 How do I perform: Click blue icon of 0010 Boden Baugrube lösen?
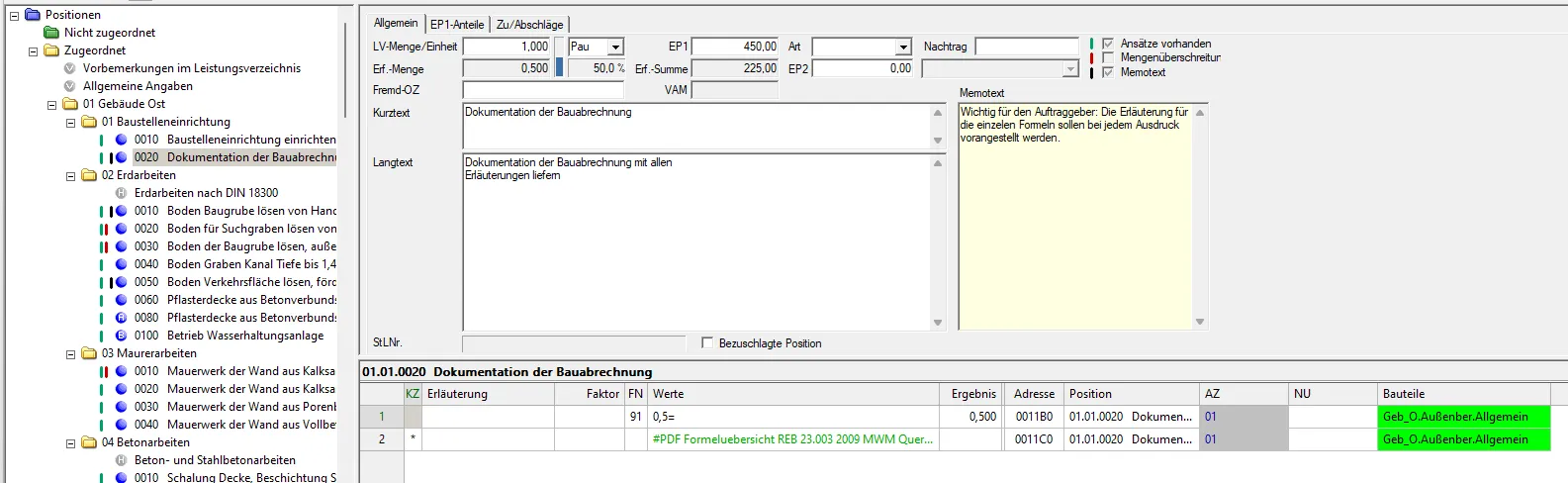click(x=121, y=211)
